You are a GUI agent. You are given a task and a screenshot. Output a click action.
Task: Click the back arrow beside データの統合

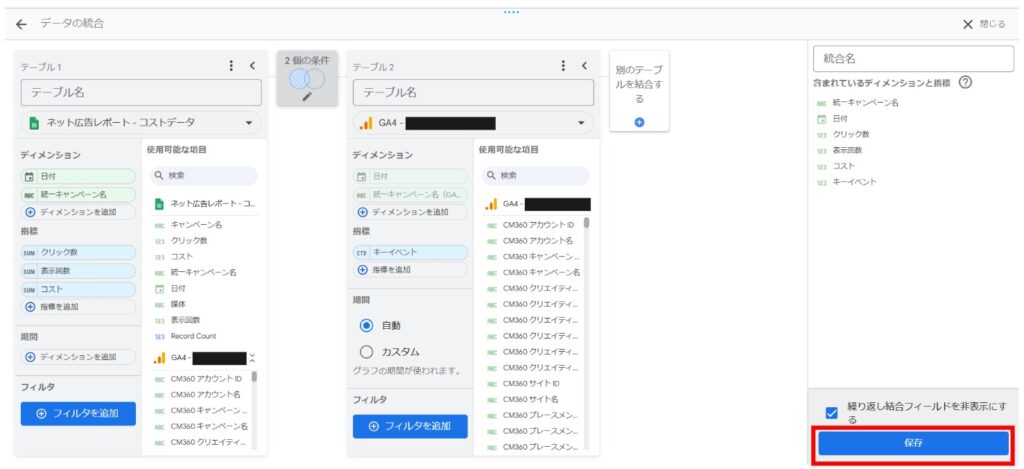tap(21, 23)
